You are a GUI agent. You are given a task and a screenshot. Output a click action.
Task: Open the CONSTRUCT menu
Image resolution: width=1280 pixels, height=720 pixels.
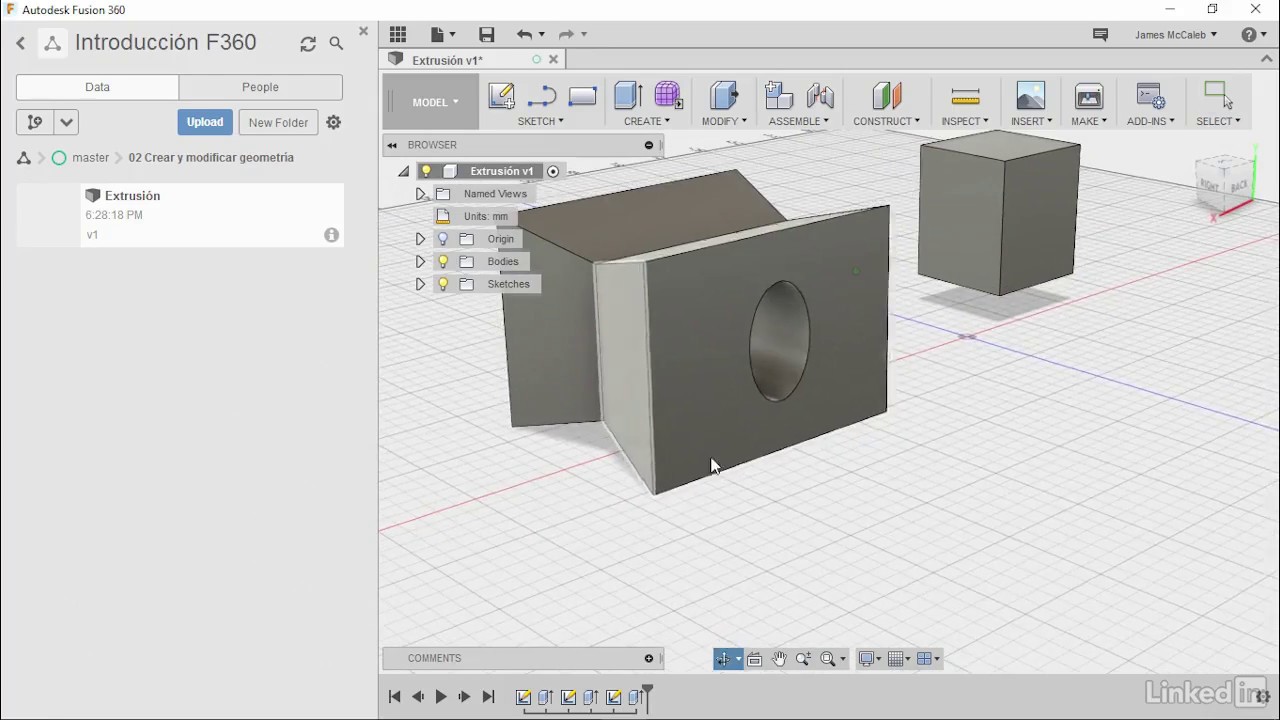click(886, 121)
